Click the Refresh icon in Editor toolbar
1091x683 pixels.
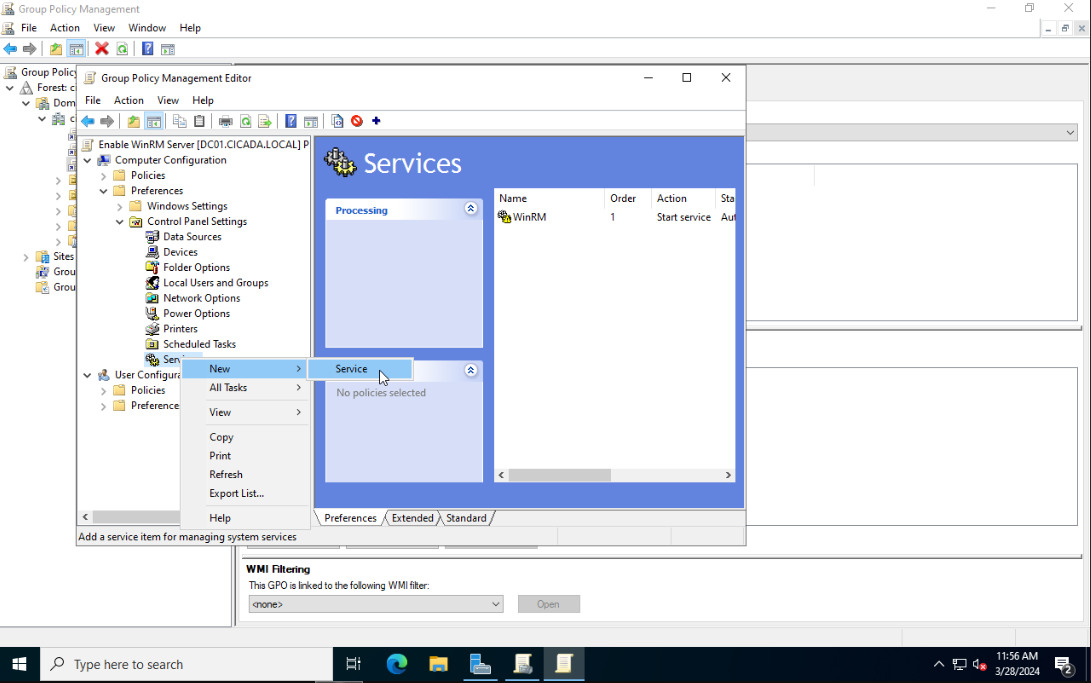point(246,121)
